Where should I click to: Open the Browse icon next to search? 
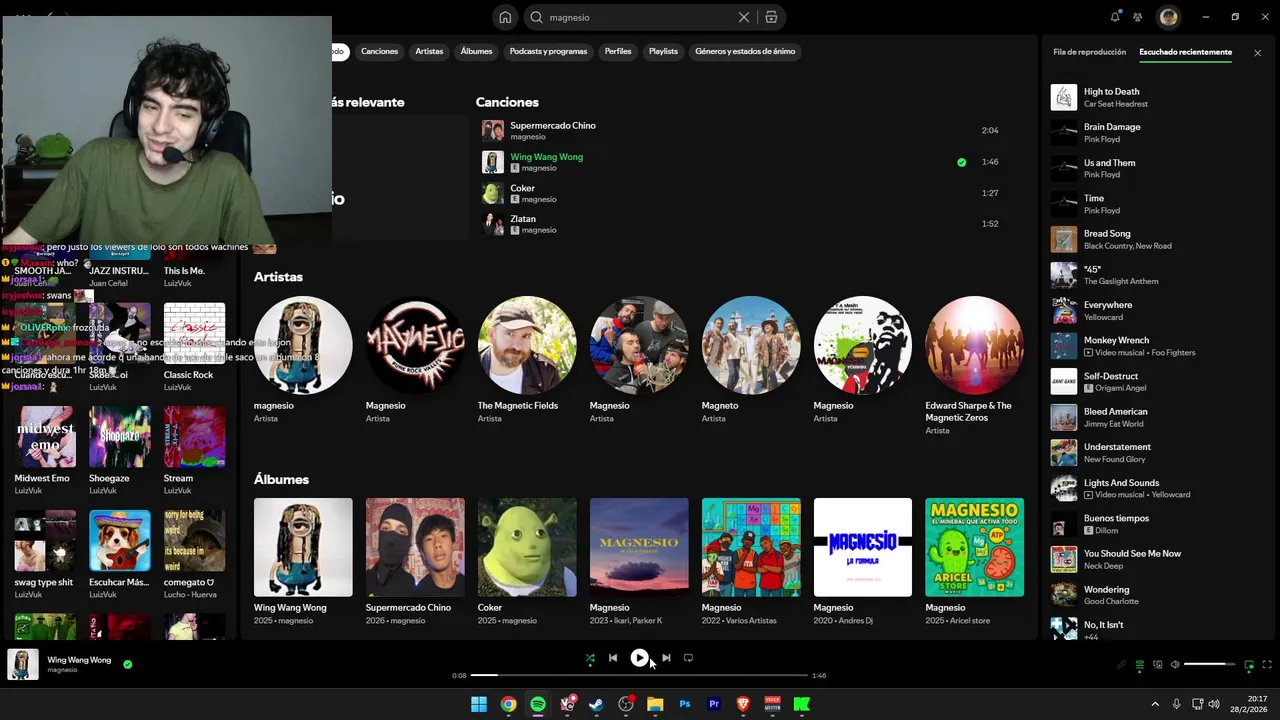[771, 17]
